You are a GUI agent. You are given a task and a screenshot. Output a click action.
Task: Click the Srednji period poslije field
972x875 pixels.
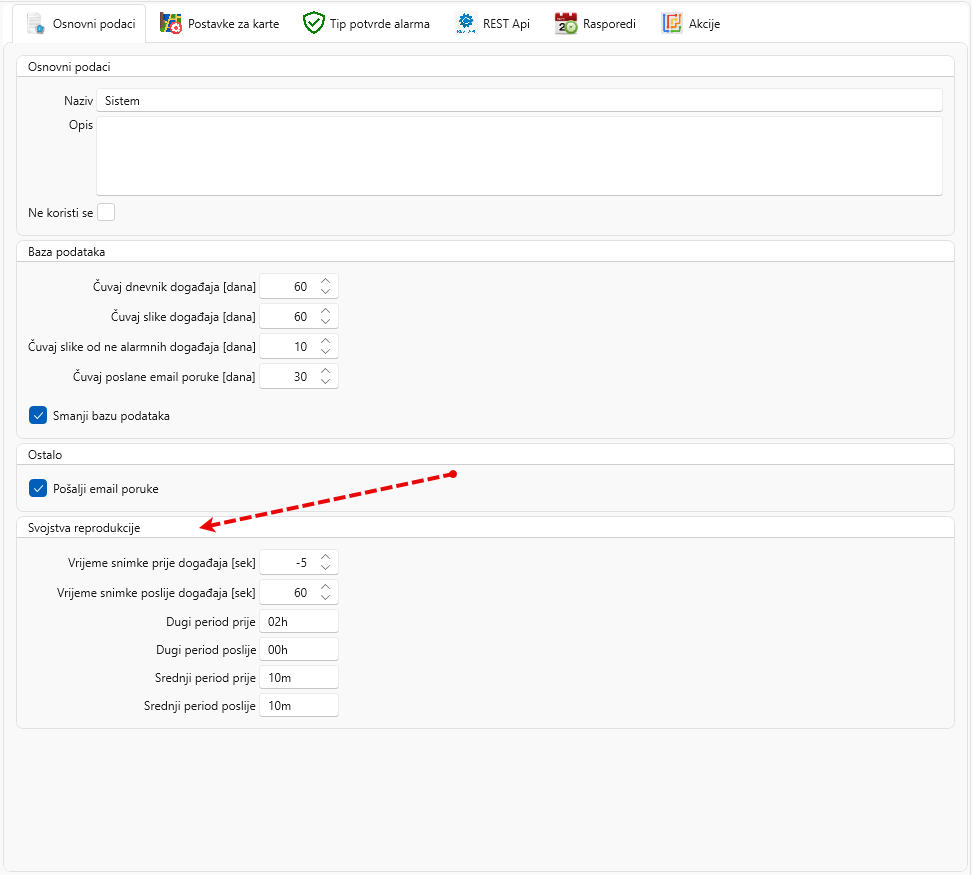click(298, 706)
